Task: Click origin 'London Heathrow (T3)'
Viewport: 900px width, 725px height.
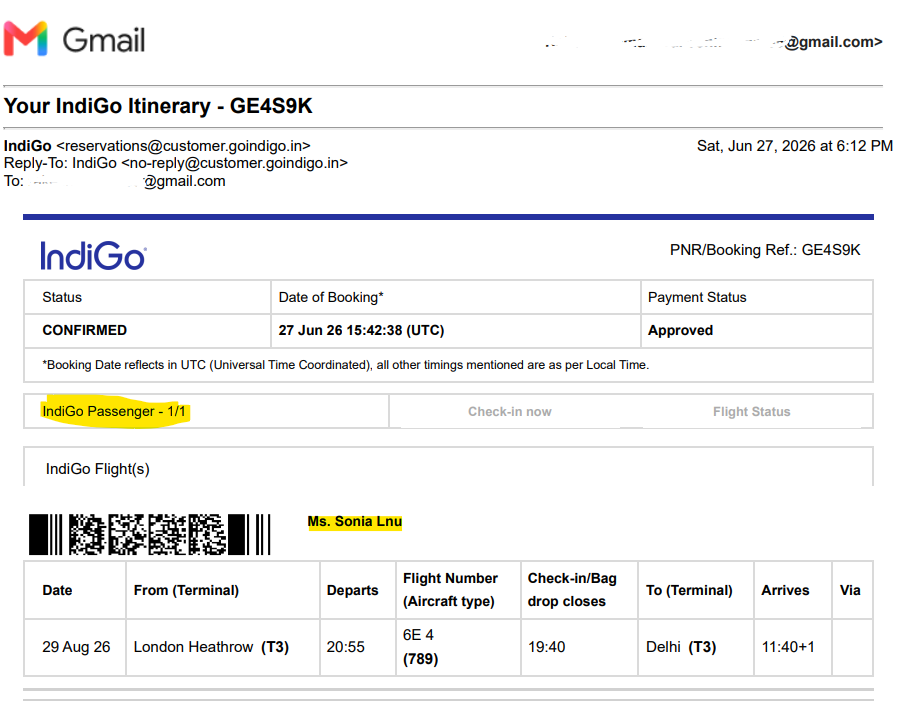Action: click(211, 647)
